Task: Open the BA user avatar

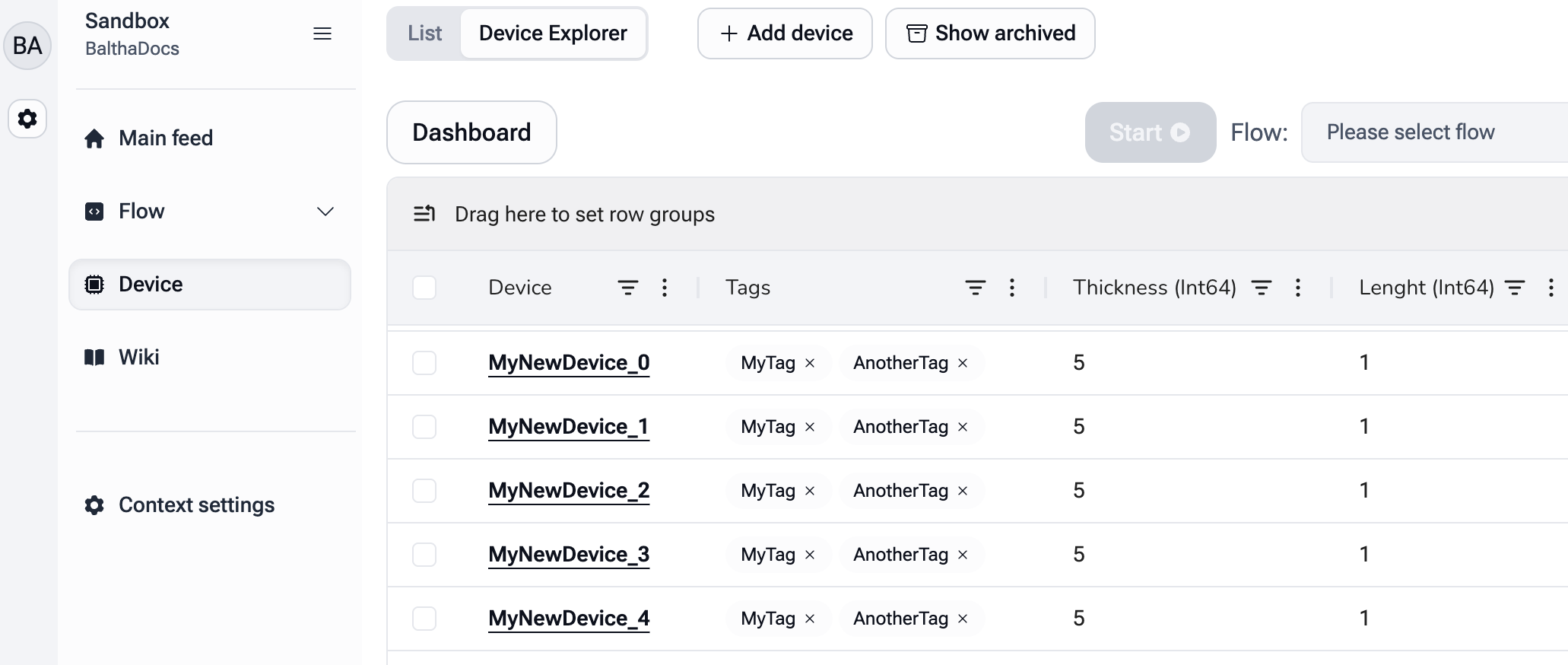Action: [27, 46]
